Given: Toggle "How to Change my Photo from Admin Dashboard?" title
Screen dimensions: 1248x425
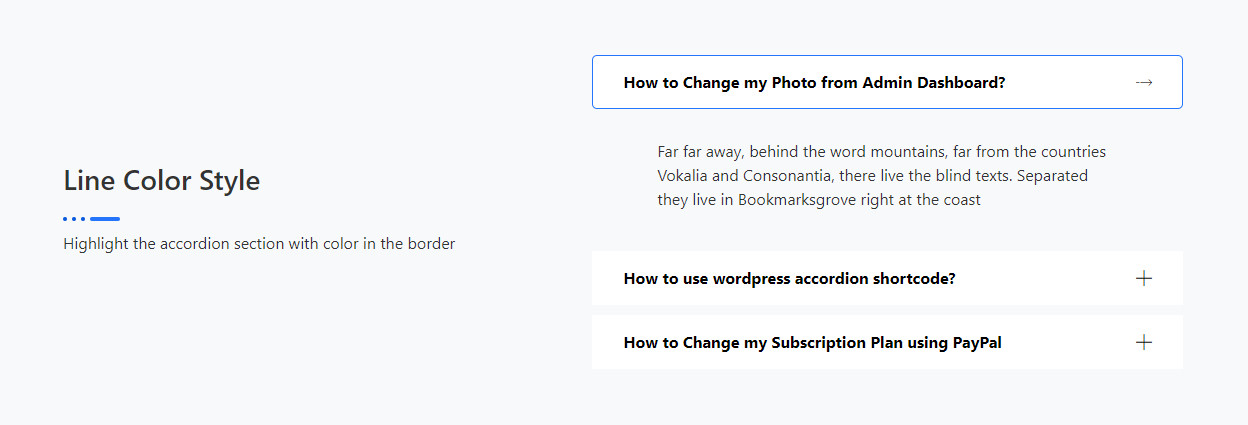Looking at the screenshot, I should (x=814, y=83).
